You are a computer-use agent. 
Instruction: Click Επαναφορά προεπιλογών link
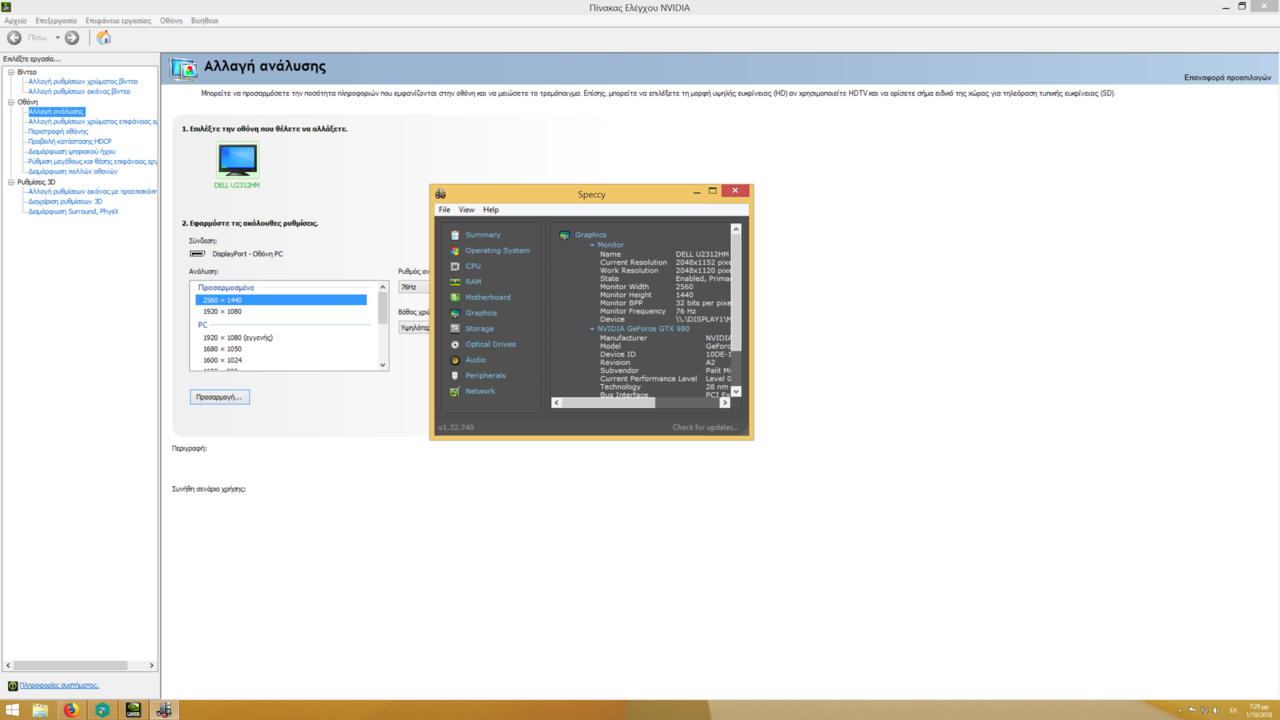pyautogui.click(x=1228, y=77)
